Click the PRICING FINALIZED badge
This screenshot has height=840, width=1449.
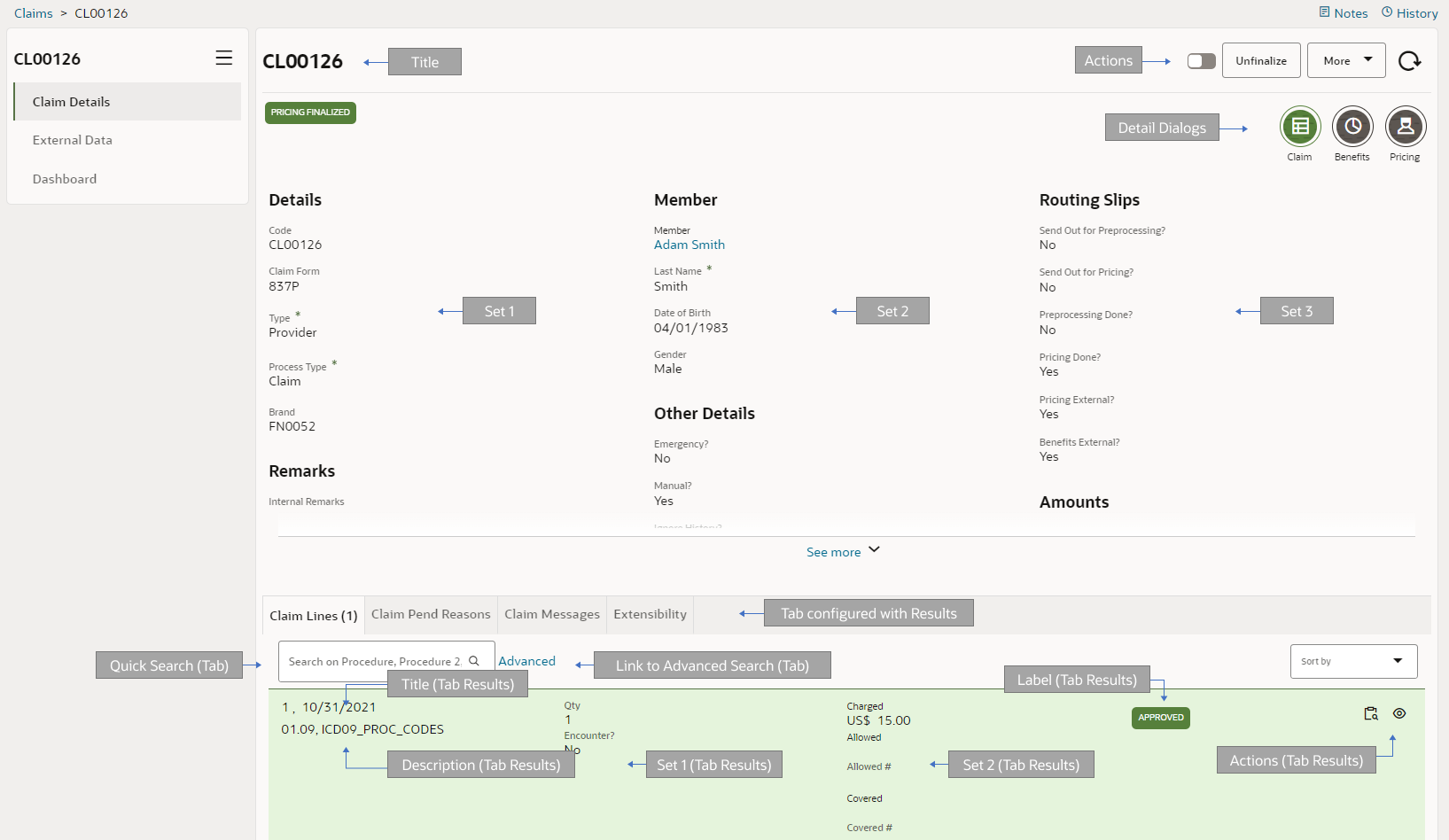(310, 113)
